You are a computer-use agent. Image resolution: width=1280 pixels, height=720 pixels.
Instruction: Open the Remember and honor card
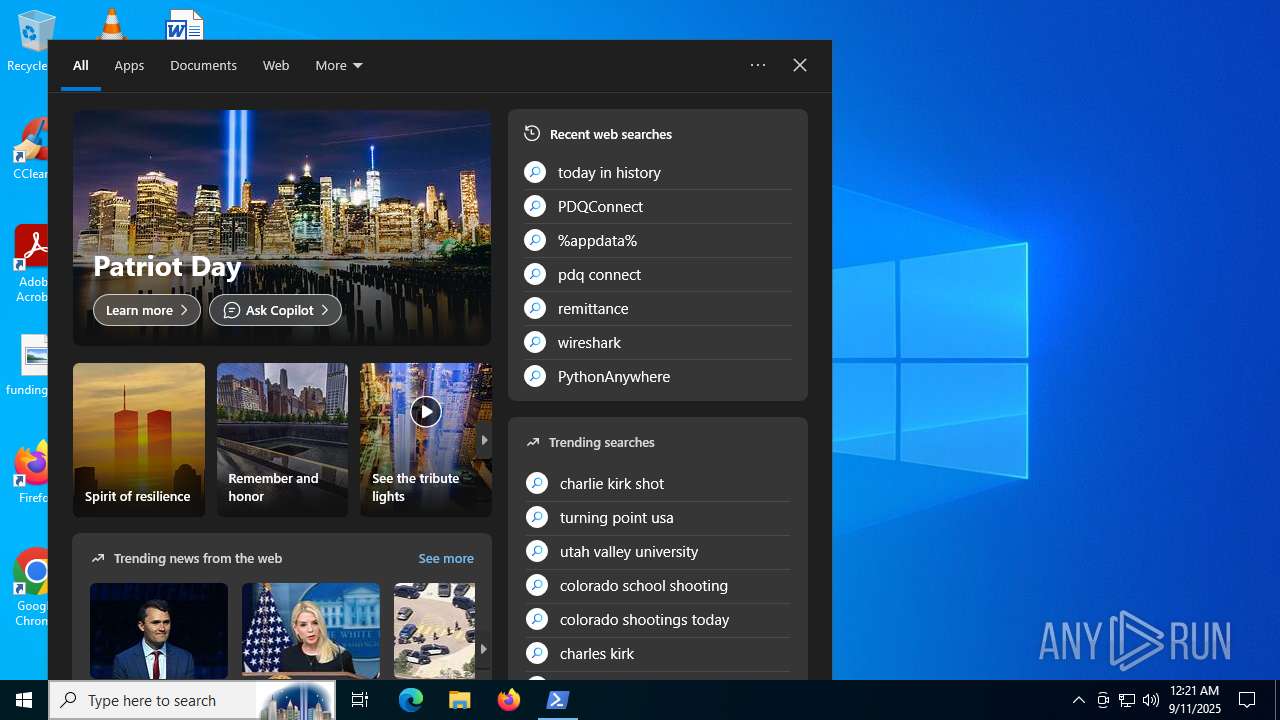point(282,440)
